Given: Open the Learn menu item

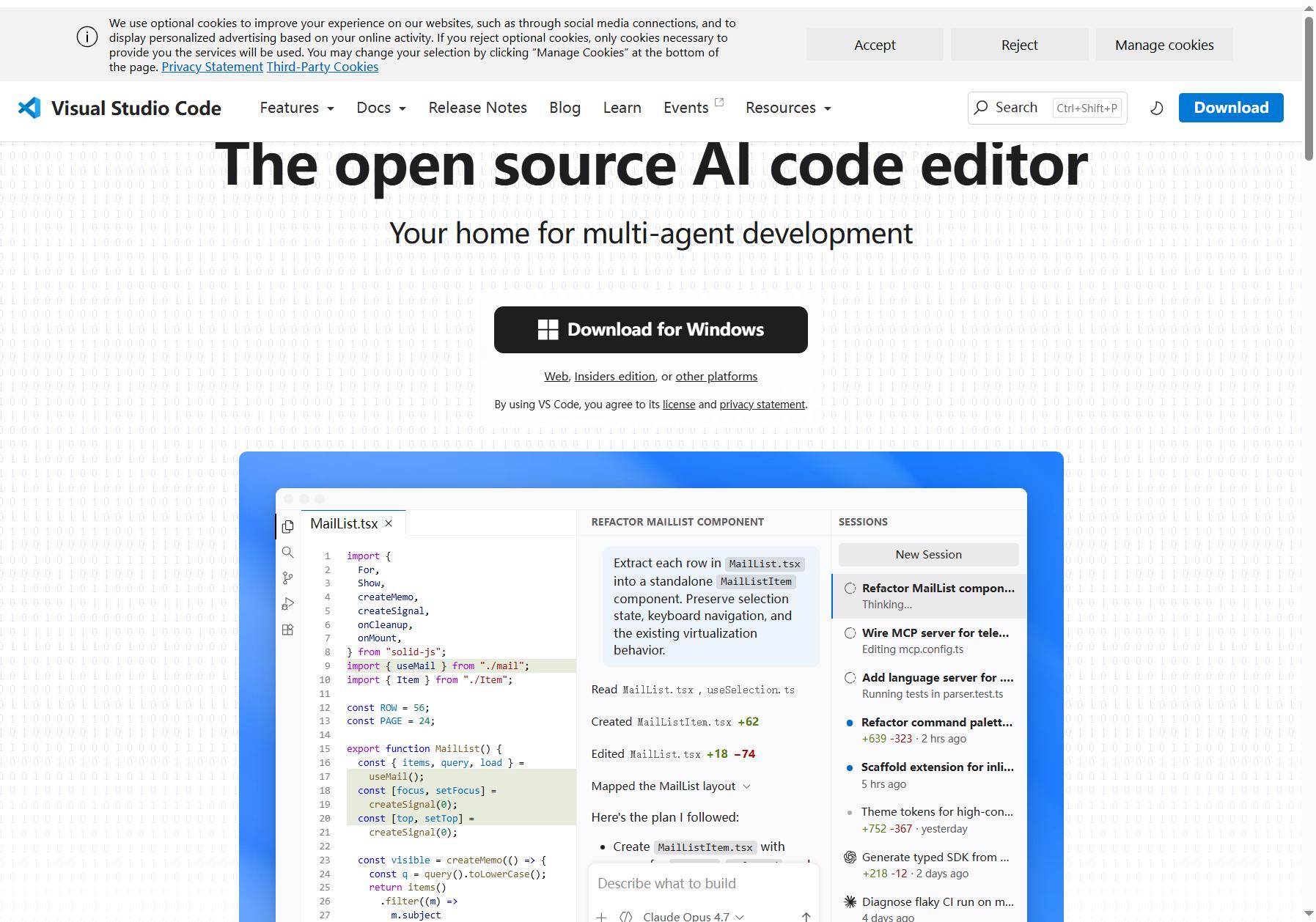Looking at the screenshot, I should (x=622, y=108).
